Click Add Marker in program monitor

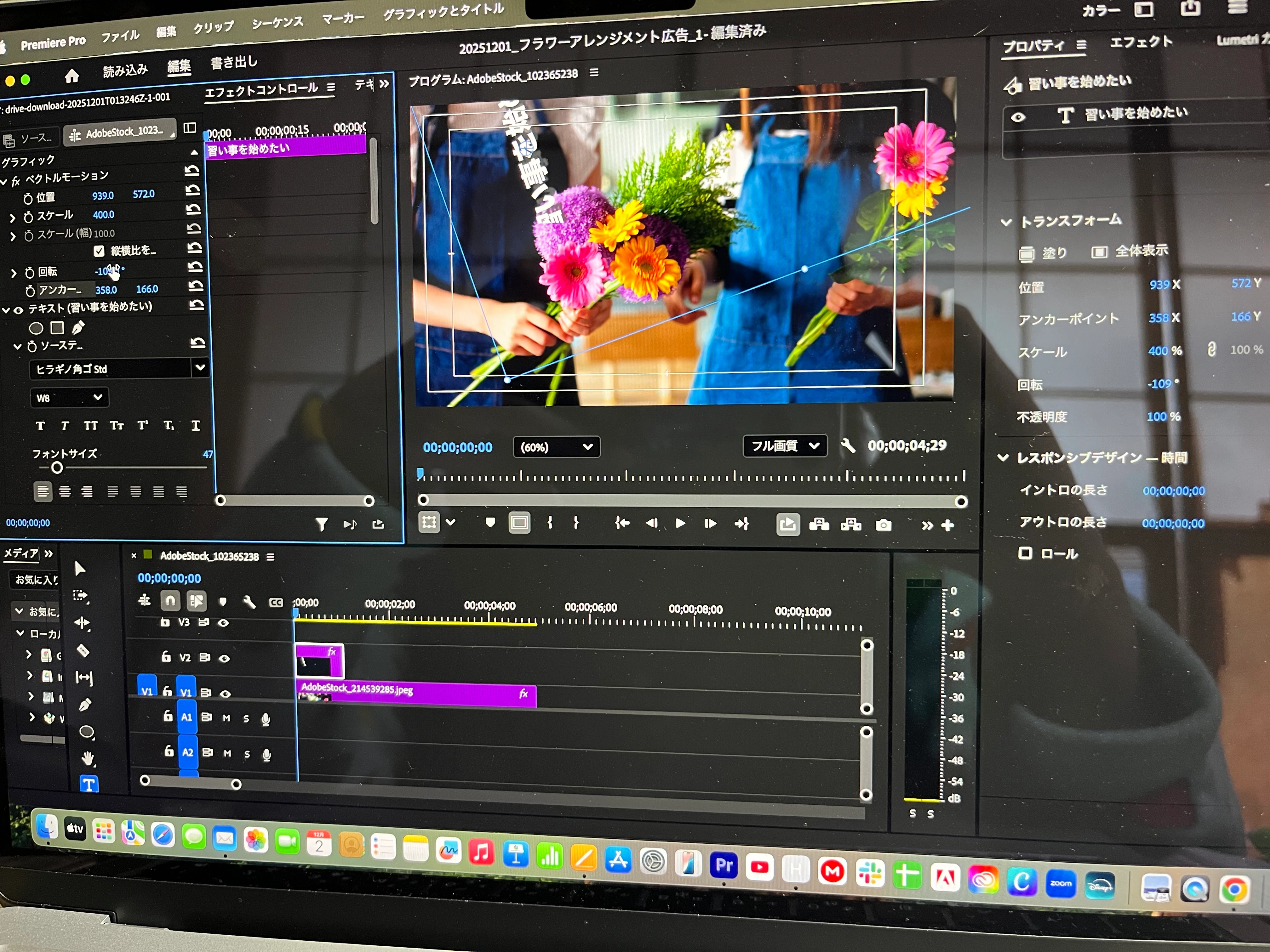(x=490, y=523)
